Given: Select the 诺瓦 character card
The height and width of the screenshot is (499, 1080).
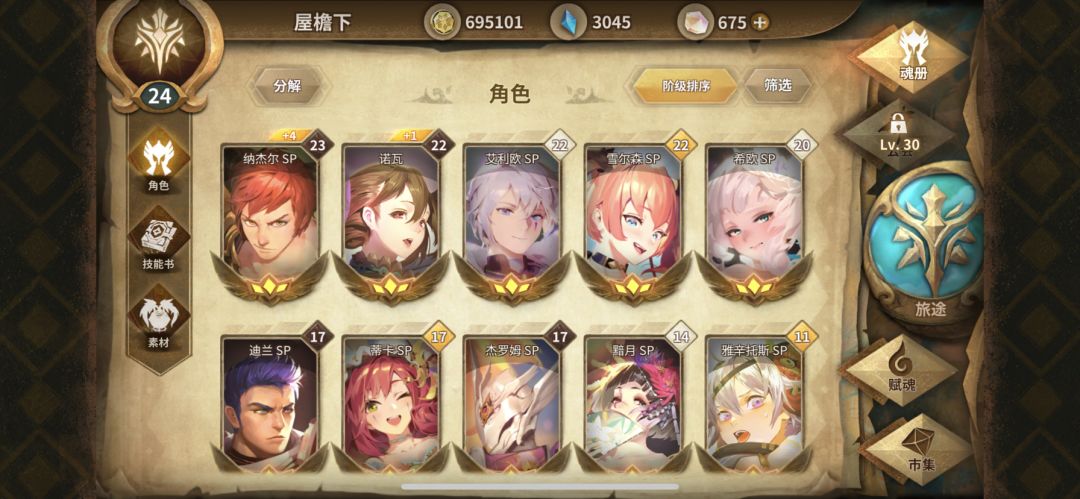Looking at the screenshot, I should pos(391,219).
